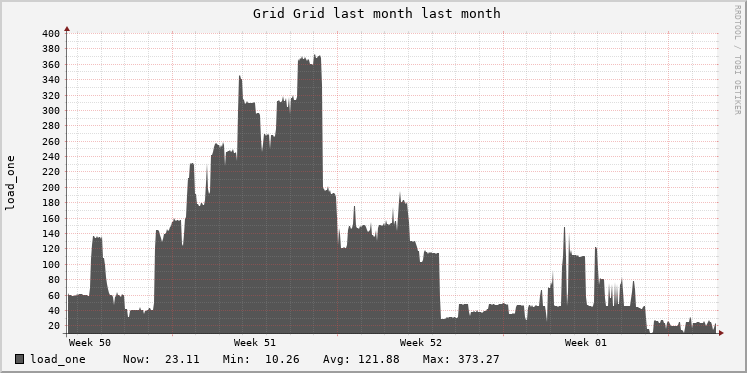Click the 'Avg: 121.88' value
Viewport: 747px width, 373px height.
[361, 359]
